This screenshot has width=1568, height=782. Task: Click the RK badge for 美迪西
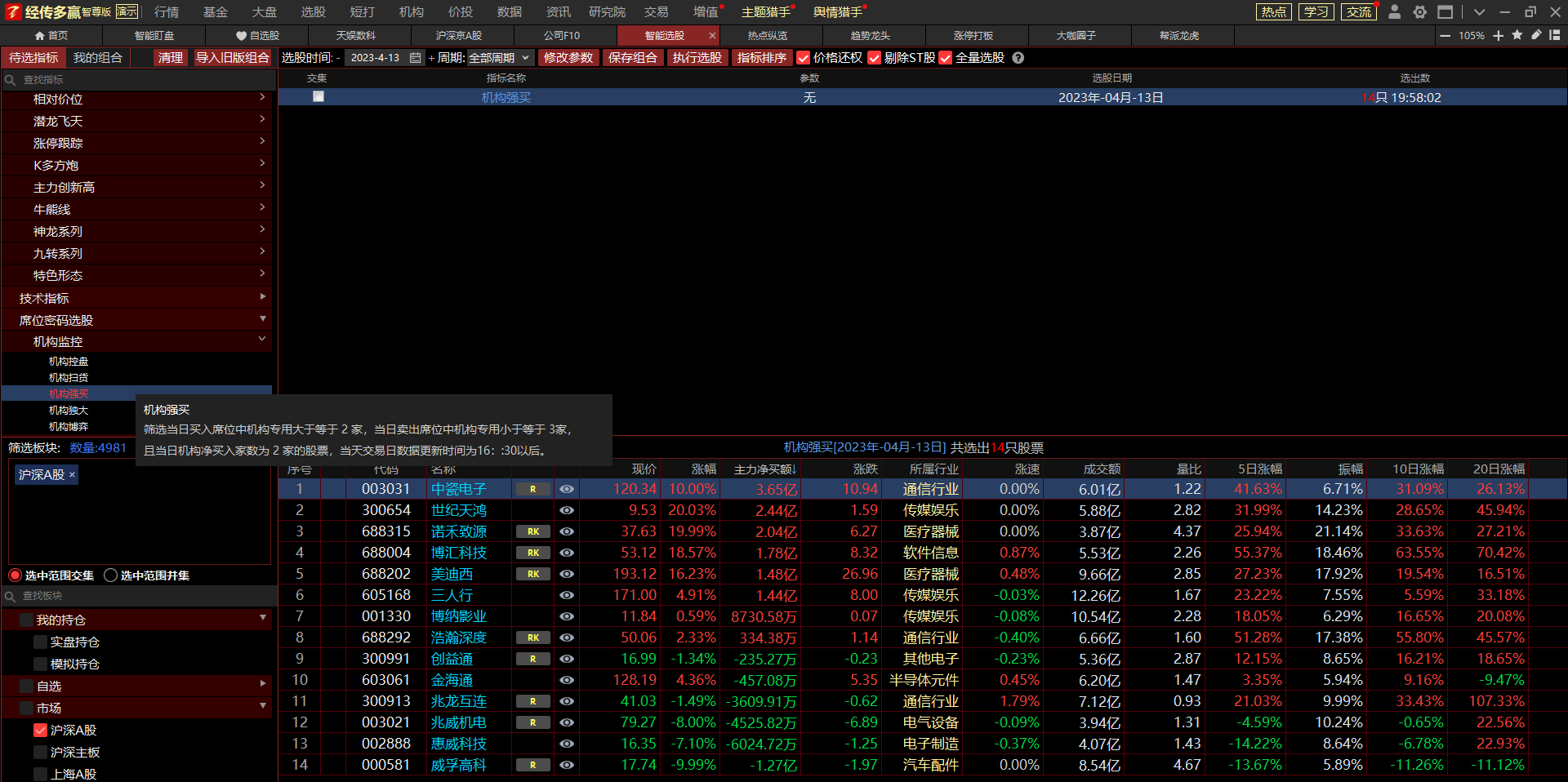pos(533,574)
